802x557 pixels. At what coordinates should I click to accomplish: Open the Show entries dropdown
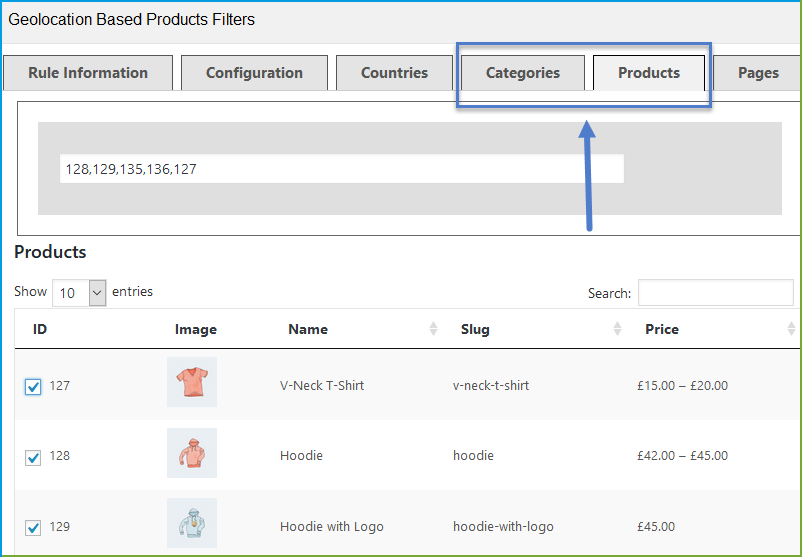(79, 293)
